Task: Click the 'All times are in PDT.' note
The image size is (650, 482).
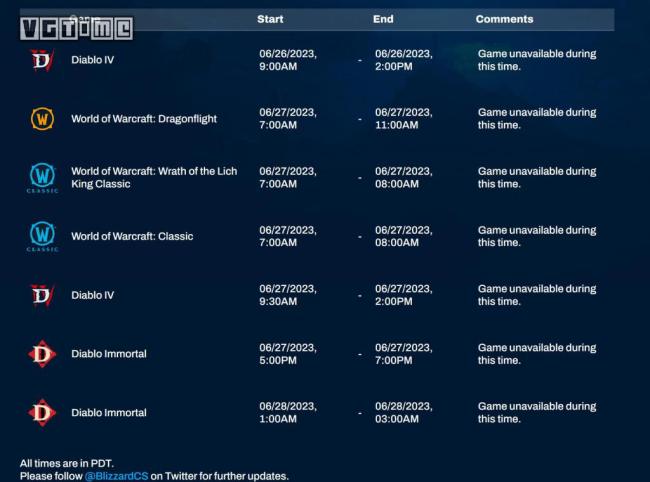Action: (67, 463)
